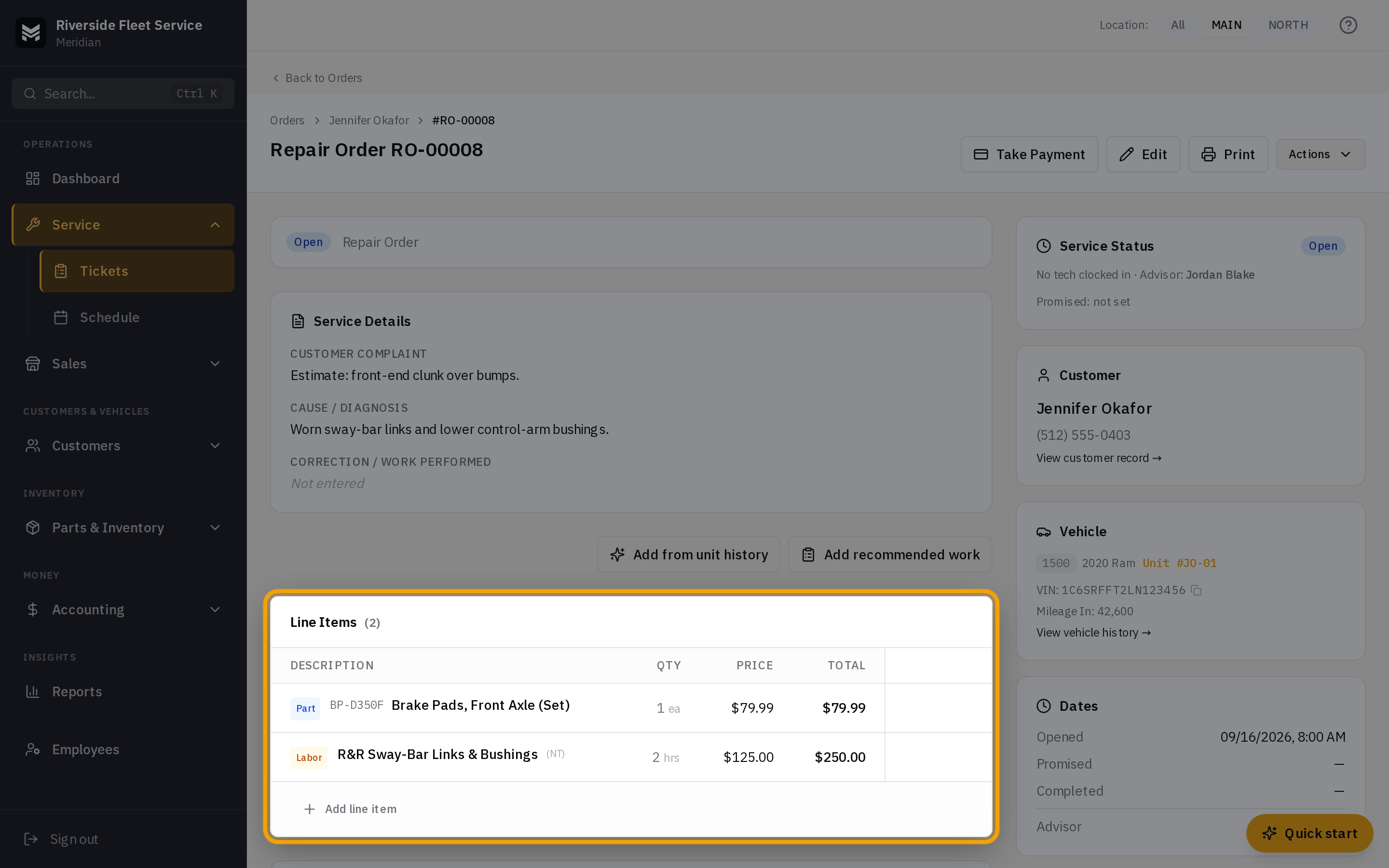Expand the Sales sidebar section
The image size is (1389, 868).
click(x=123, y=364)
